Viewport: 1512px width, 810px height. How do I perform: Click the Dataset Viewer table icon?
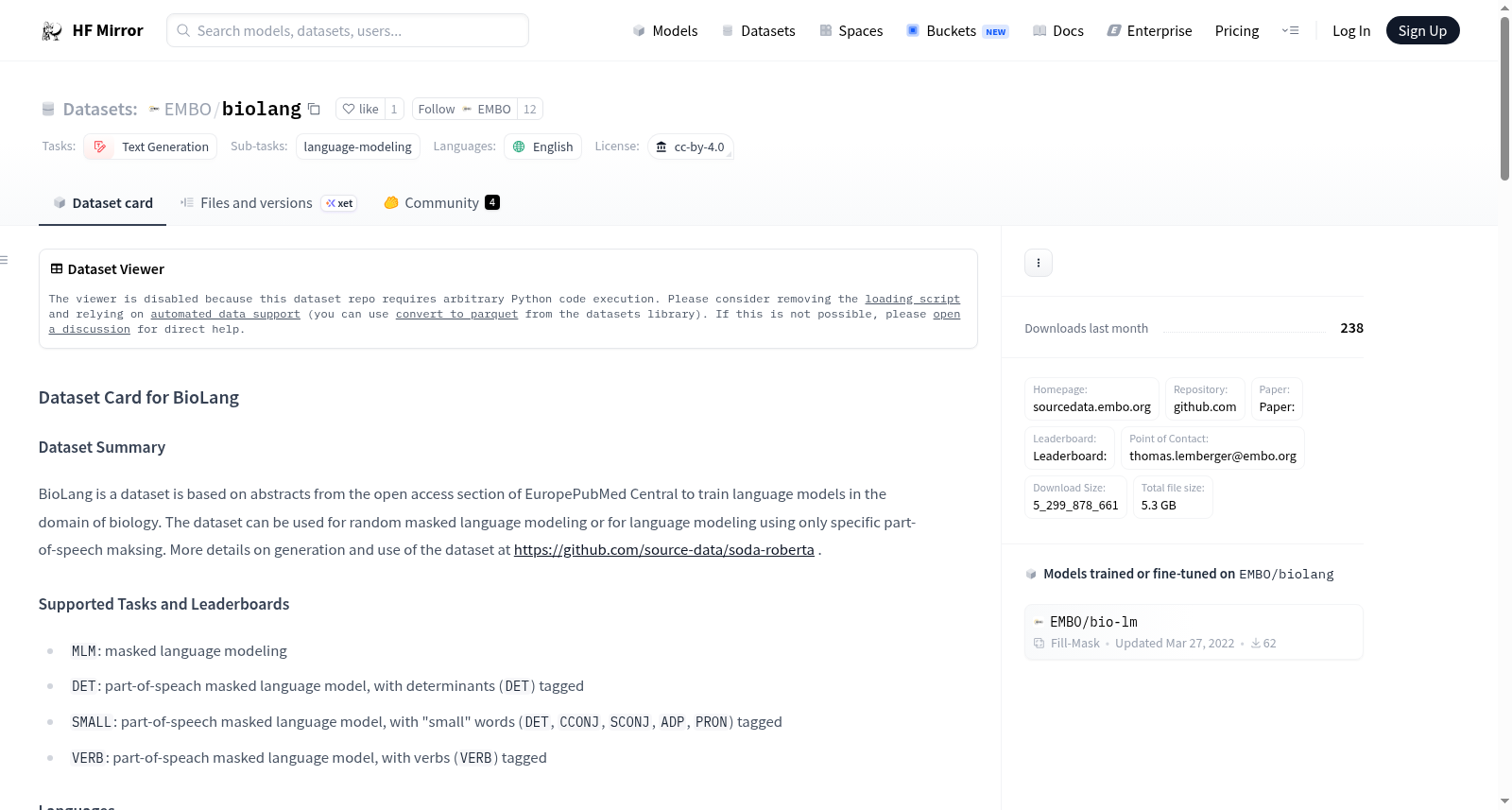coord(57,269)
